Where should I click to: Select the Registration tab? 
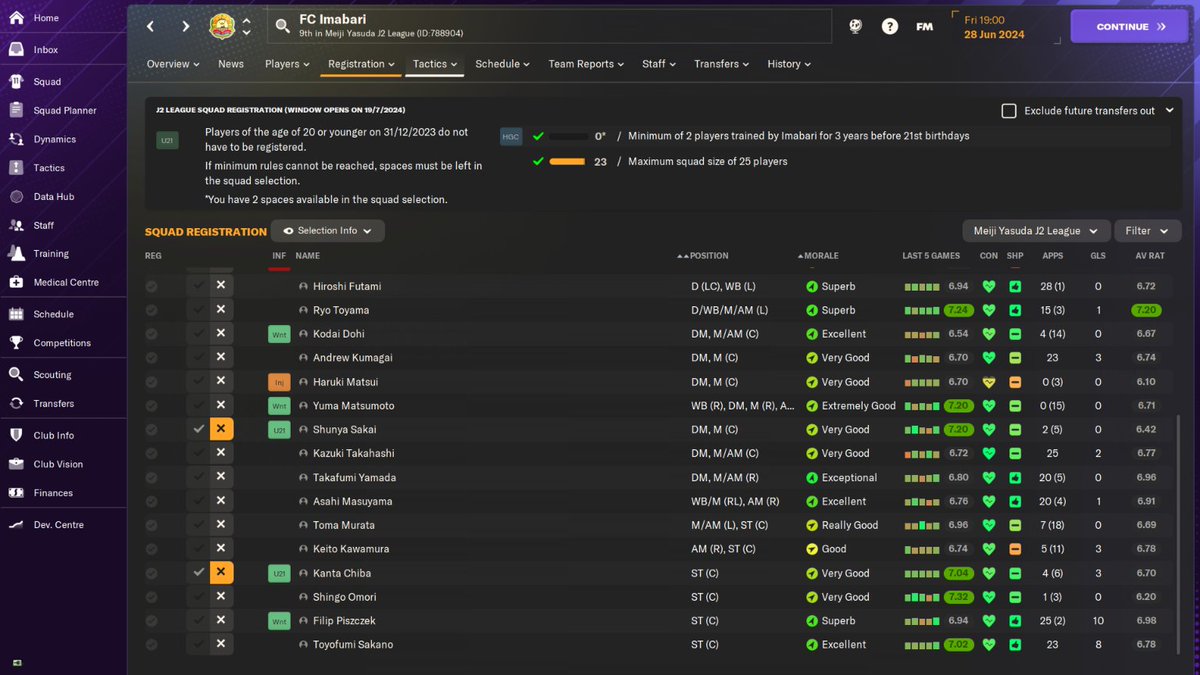(x=361, y=64)
